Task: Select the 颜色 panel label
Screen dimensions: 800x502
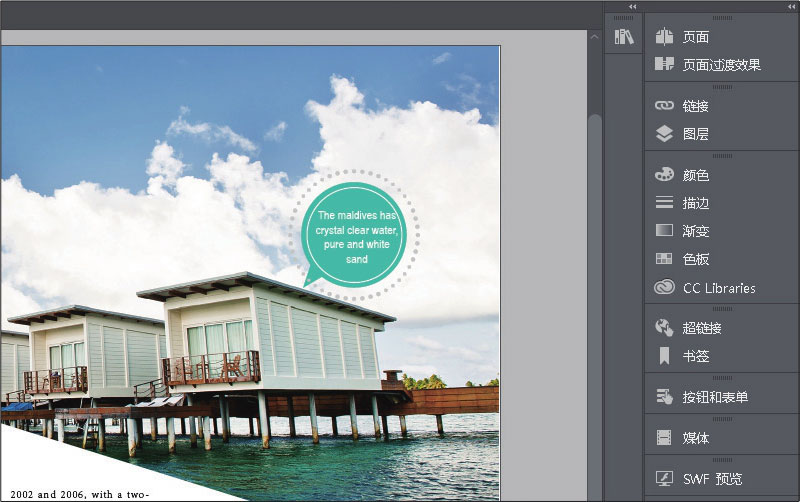Action: tap(695, 175)
